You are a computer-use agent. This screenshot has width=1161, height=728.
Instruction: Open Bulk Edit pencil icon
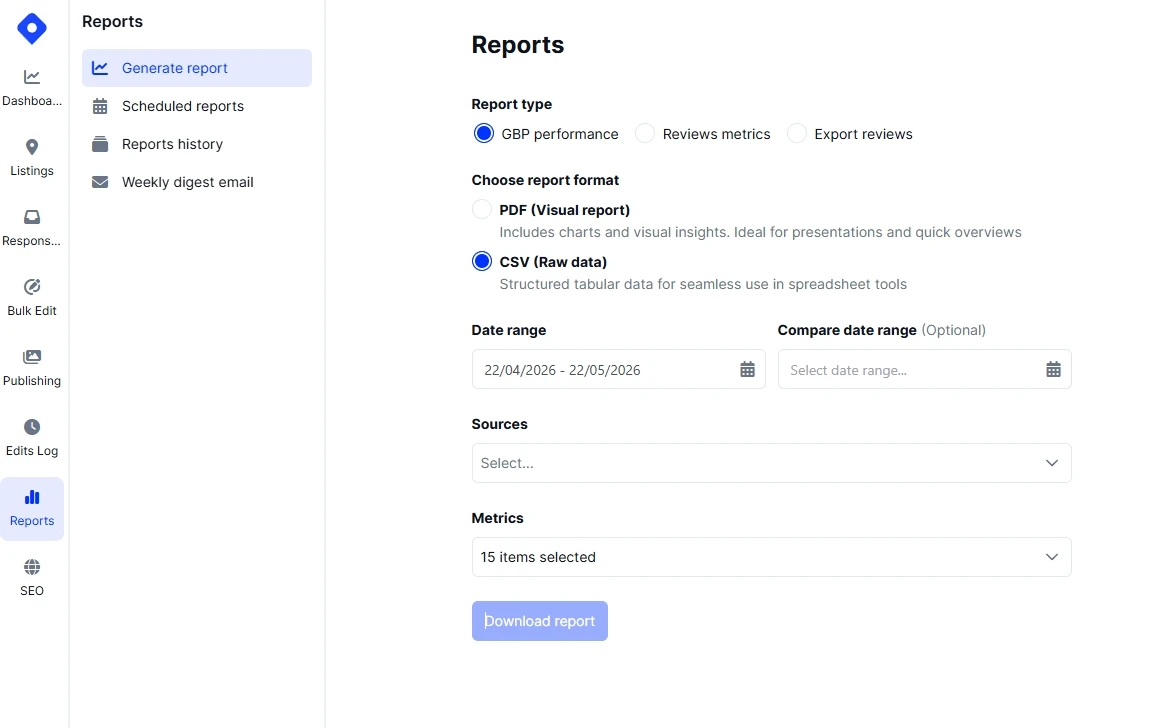pyautogui.click(x=32, y=287)
